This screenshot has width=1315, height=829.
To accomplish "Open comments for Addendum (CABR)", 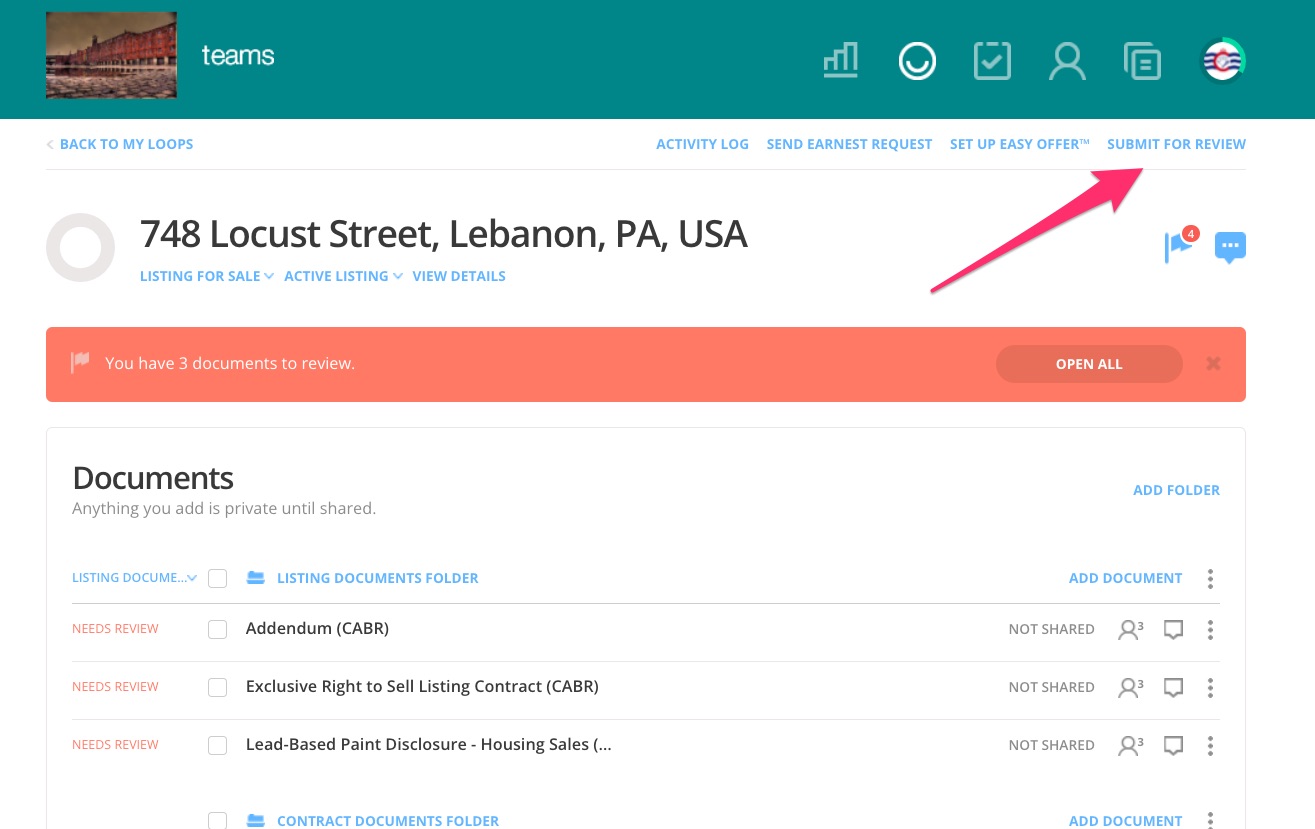I will coord(1174,630).
